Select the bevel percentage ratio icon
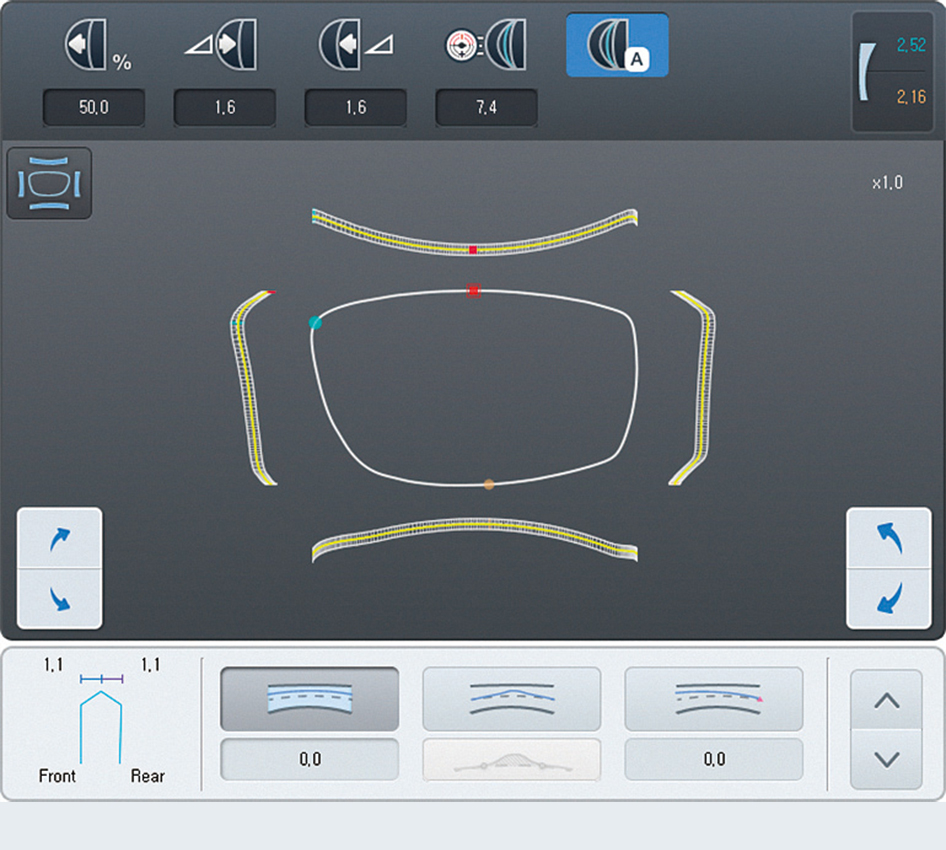 coord(95,46)
